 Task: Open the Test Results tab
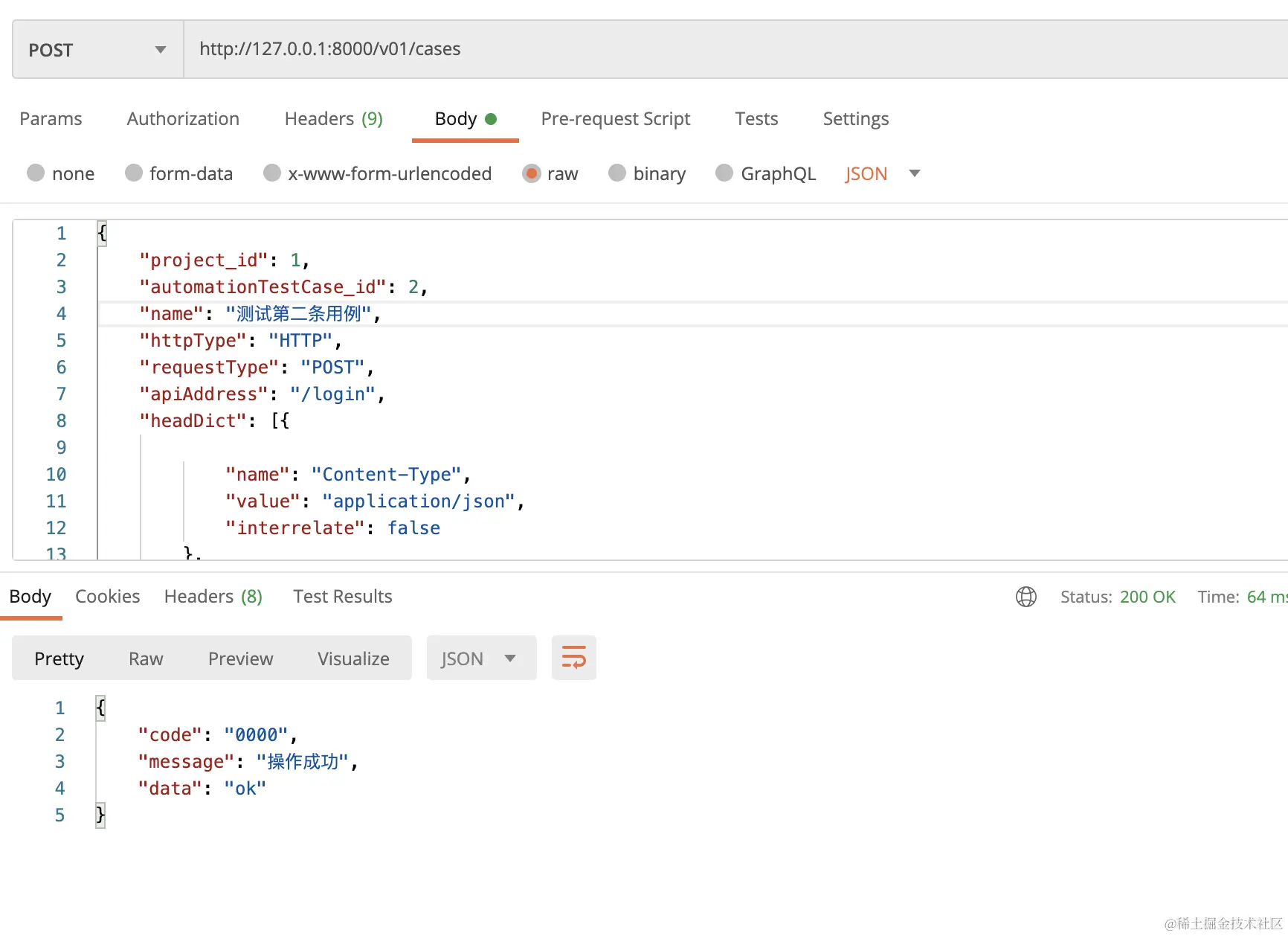[x=342, y=597]
